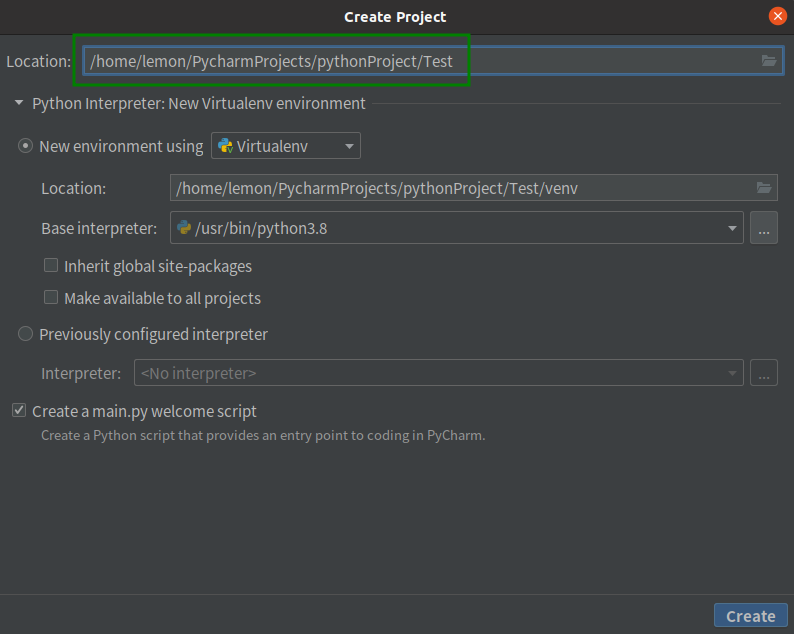This screenshot has height=634, width=794.
Task: Browse folder icon for venv location
Action: coord(764,188)
